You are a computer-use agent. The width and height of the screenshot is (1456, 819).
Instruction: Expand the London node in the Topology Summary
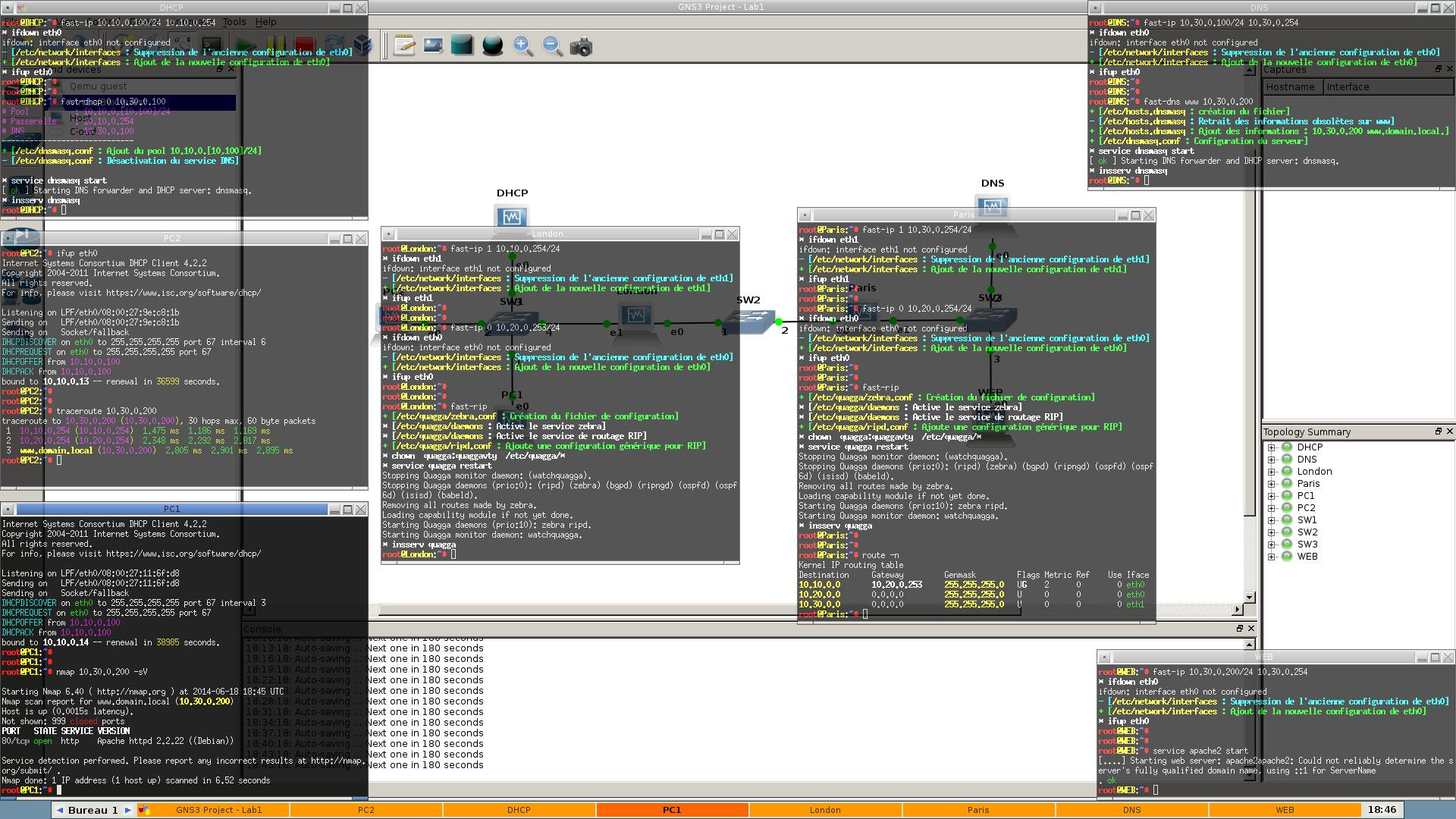coord(1272,472)
